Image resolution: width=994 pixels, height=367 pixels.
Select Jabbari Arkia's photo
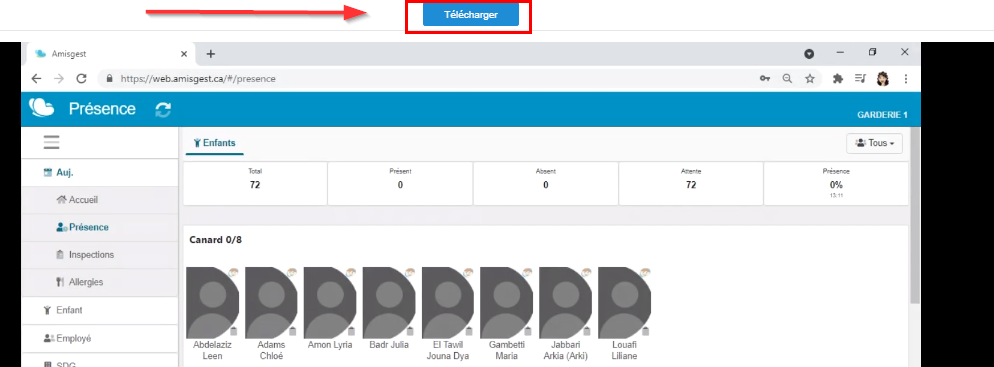pos(565,302)
